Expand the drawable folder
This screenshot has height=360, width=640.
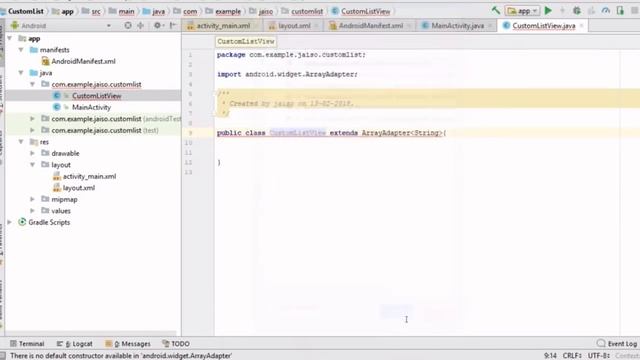coord(32,153)
